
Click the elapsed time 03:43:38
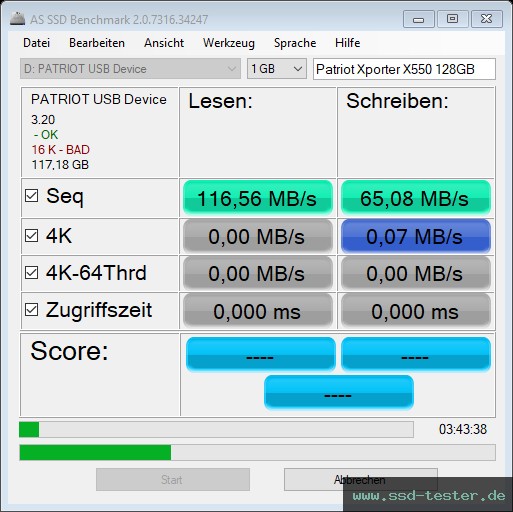pyautogui.click(x=463, y=429)
